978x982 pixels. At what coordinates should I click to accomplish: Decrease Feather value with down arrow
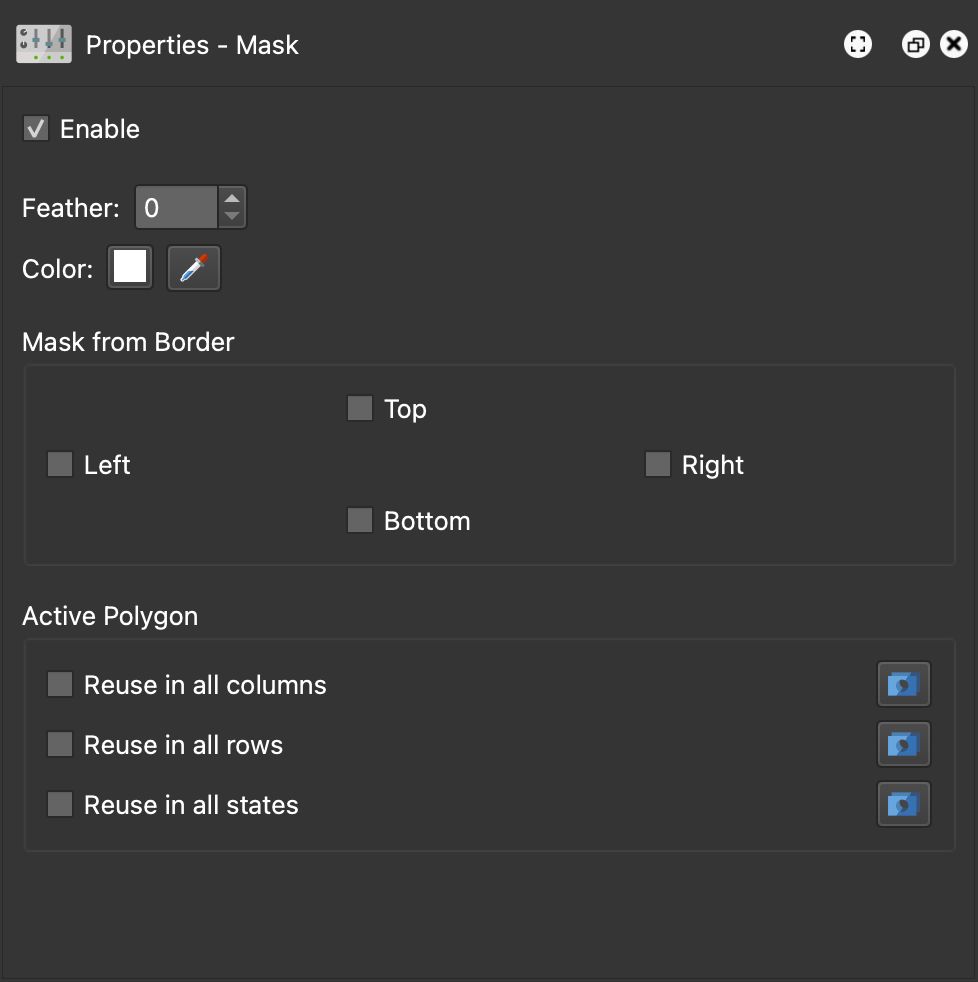pos(232,216)
